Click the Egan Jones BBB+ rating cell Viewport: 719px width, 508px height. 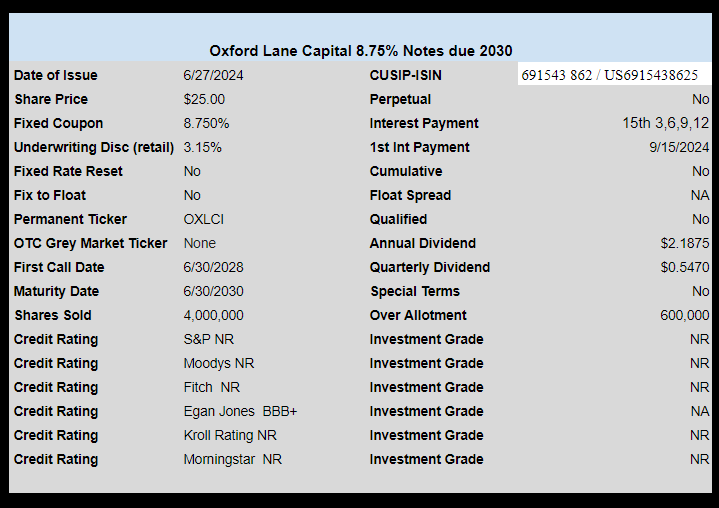coord(240,411)
